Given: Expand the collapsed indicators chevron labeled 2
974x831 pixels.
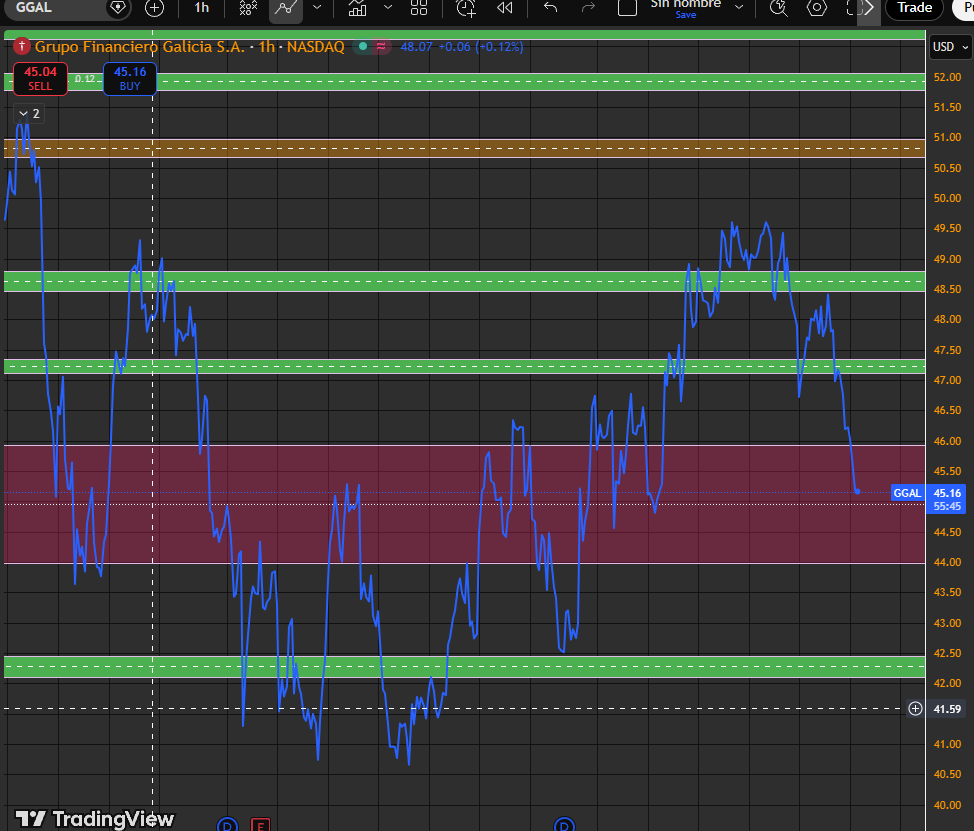Looking at the screenshot, I should [x=29, y=114].
